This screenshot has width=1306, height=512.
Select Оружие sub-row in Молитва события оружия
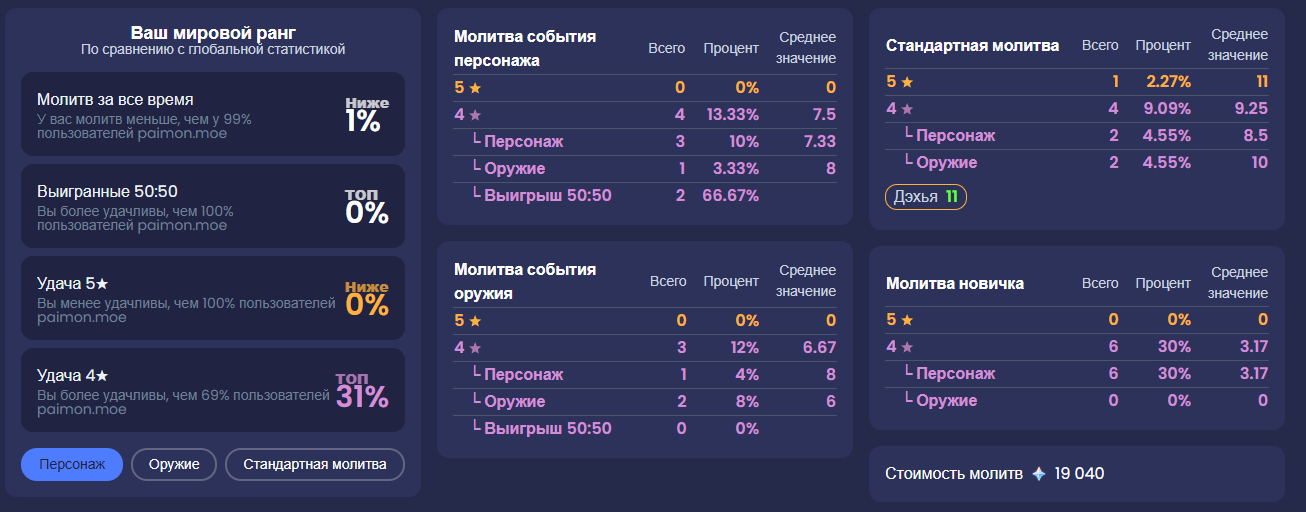coord(645,402)
